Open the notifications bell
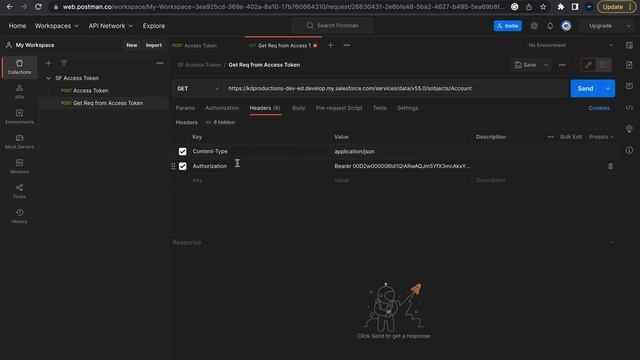Screen dimensions: 640x360 tap(550, 26)
